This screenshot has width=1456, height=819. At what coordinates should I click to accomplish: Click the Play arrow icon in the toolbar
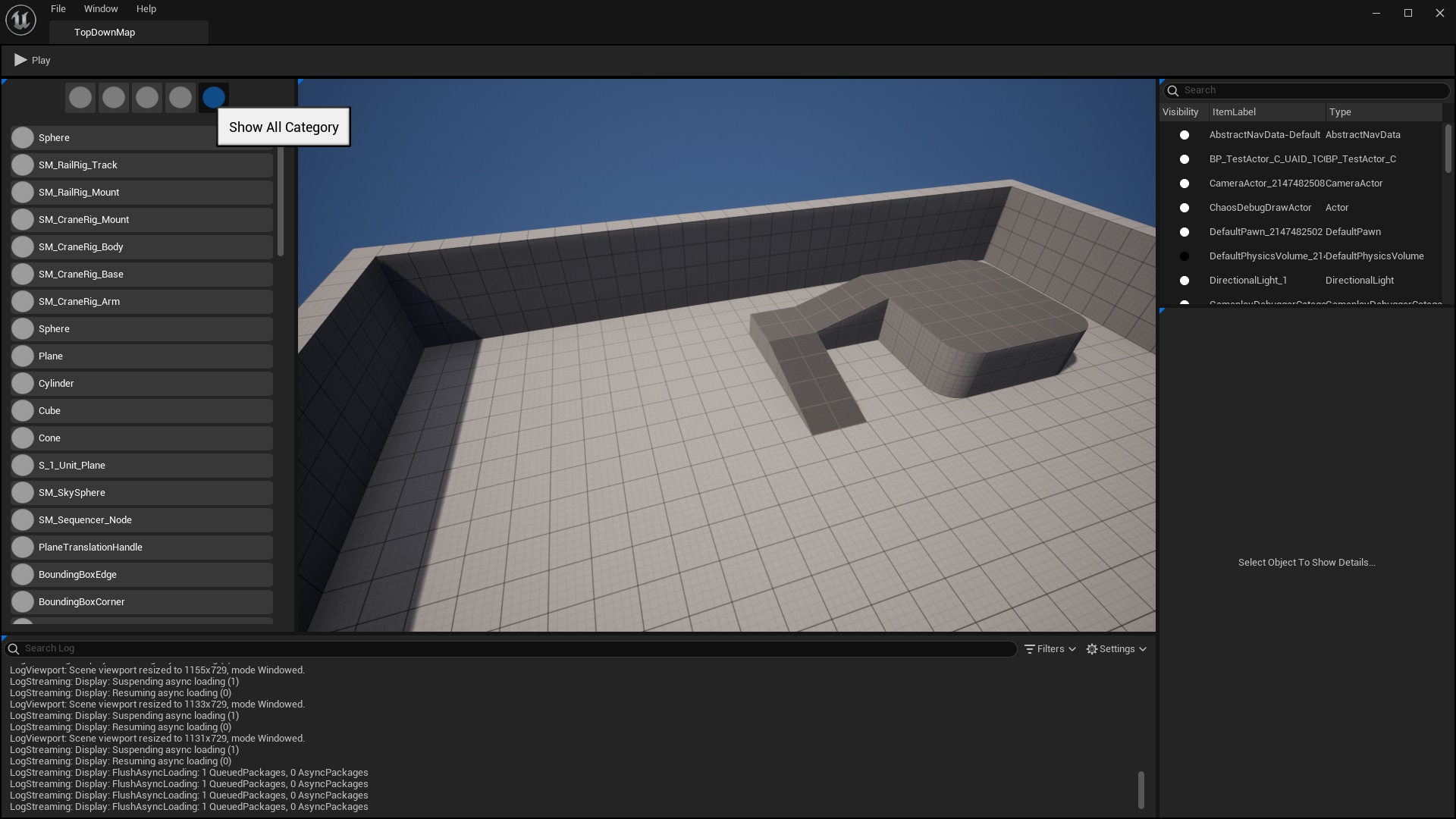click(x=19, y=60)
